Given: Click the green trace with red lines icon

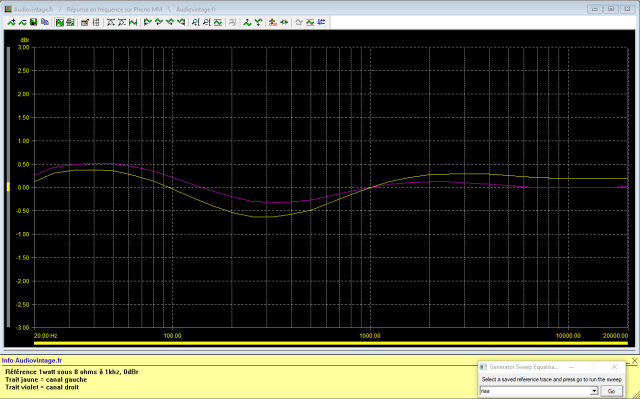Looking at the screenshot, I should click(x=310, y=22).
